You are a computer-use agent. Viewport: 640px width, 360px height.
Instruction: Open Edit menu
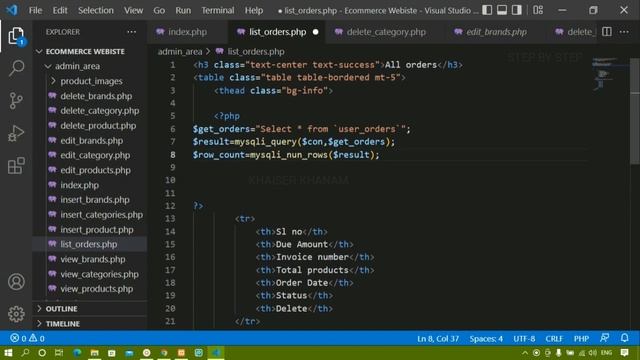(x=60, y=10)
